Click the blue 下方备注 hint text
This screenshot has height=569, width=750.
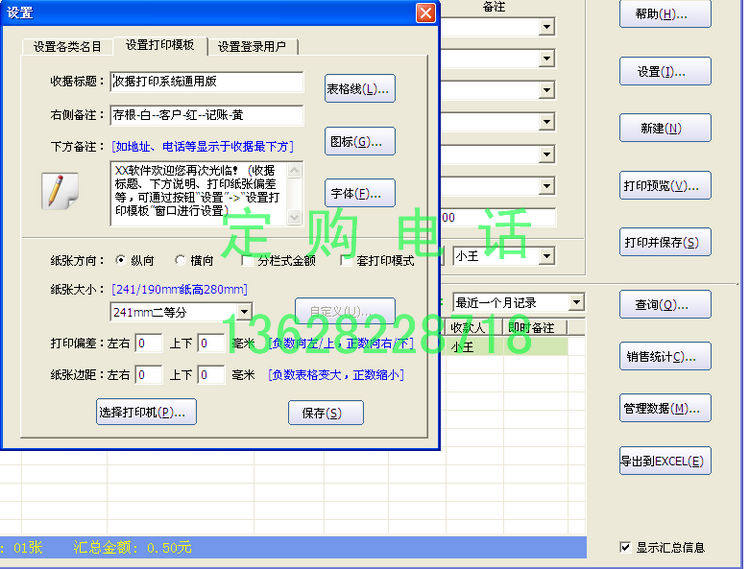(202, 146)
